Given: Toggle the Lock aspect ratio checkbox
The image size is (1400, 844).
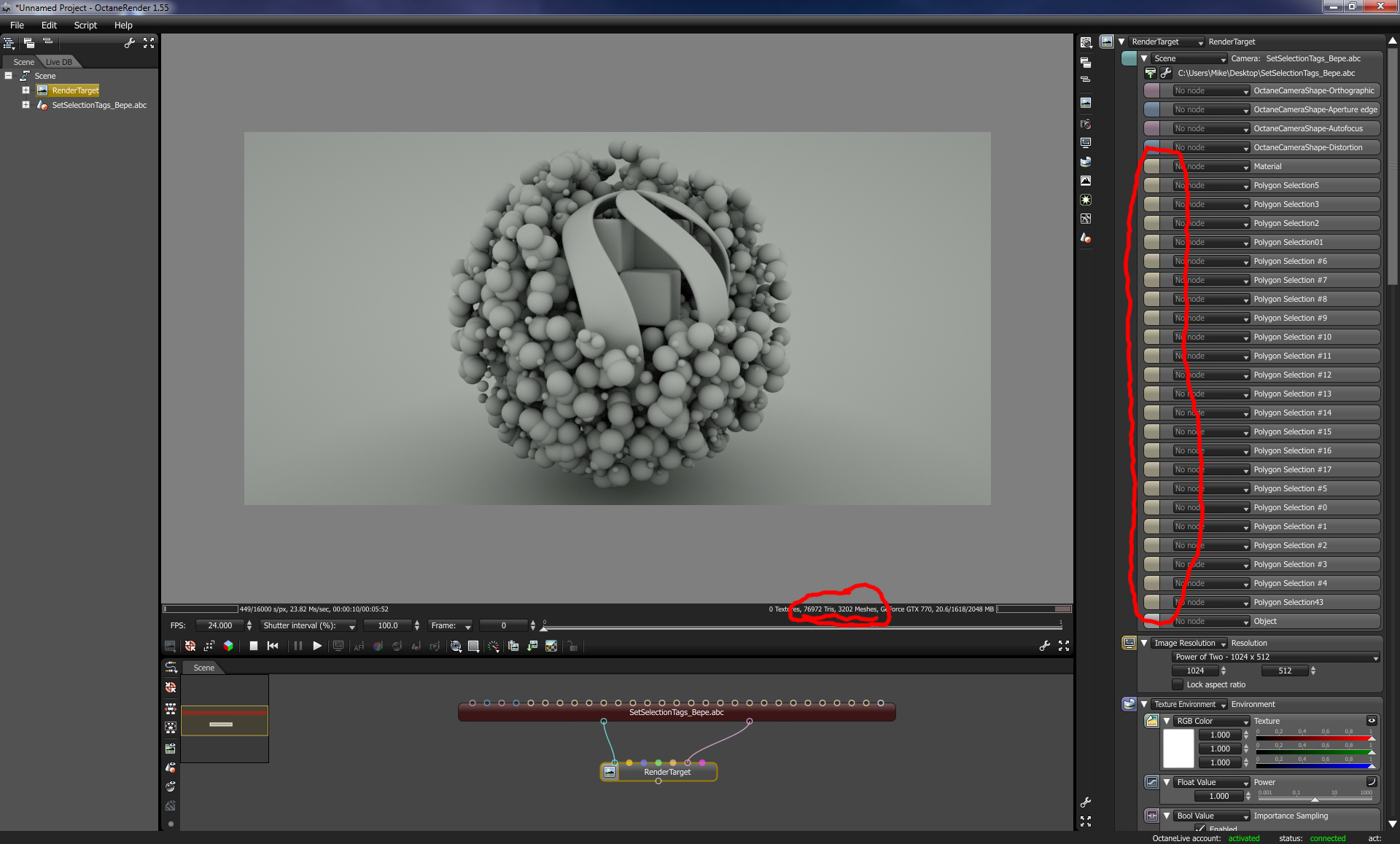Looking at the screenshot, I should click(1178, 684).
